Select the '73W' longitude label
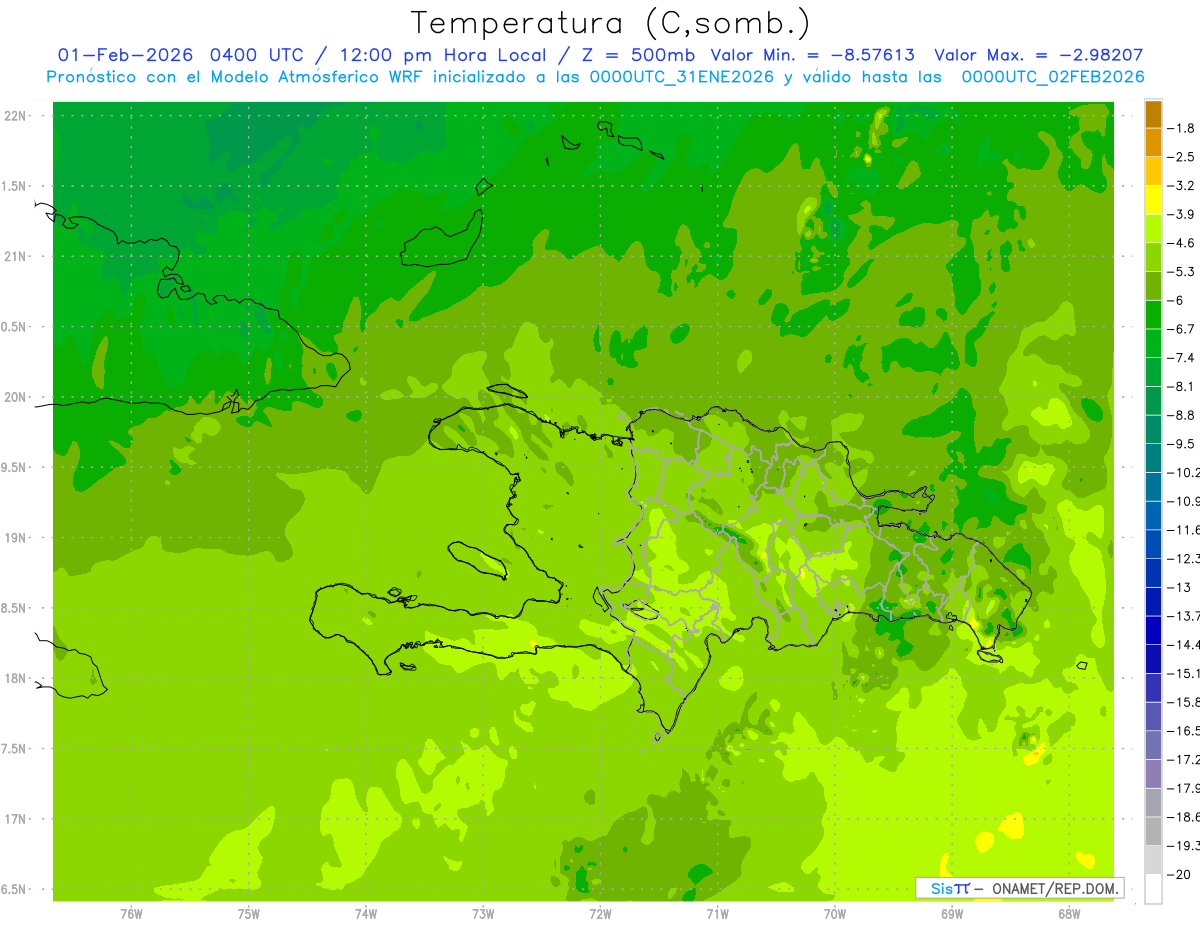This screenshot has height=927, width=1200. 483,914
